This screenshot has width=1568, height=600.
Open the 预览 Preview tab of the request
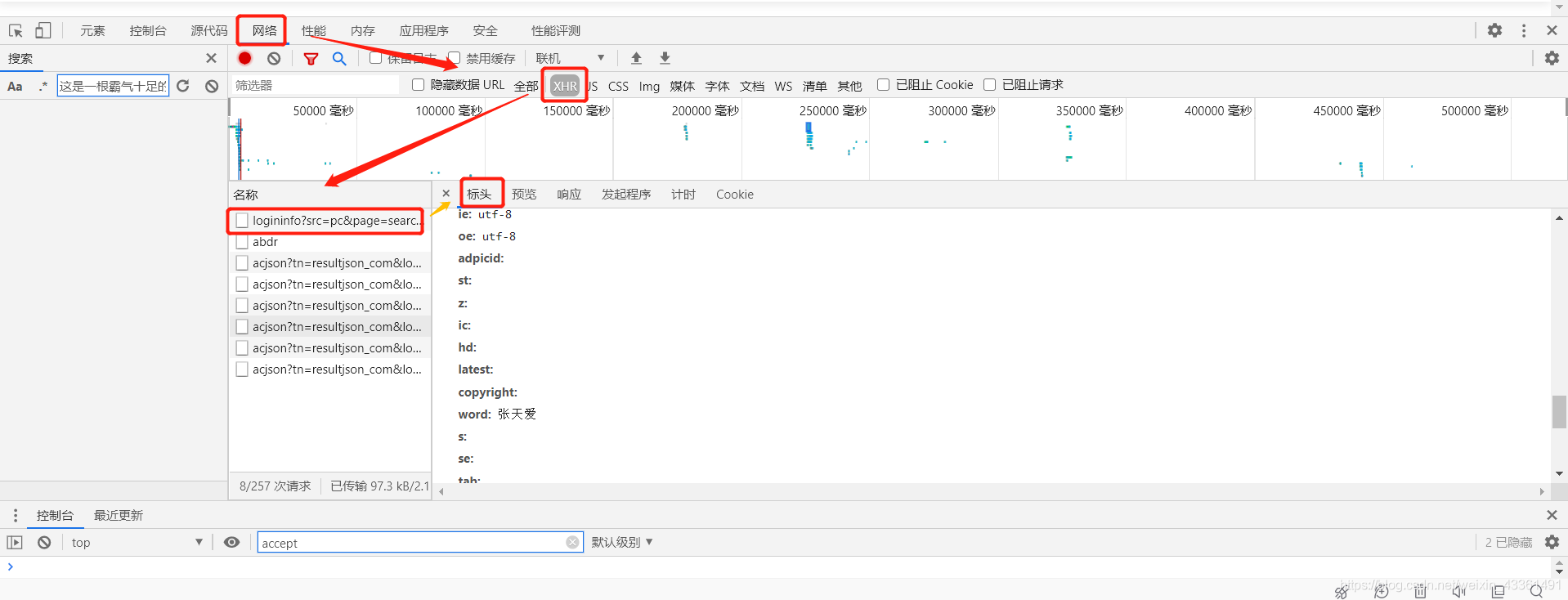point(524,194)
